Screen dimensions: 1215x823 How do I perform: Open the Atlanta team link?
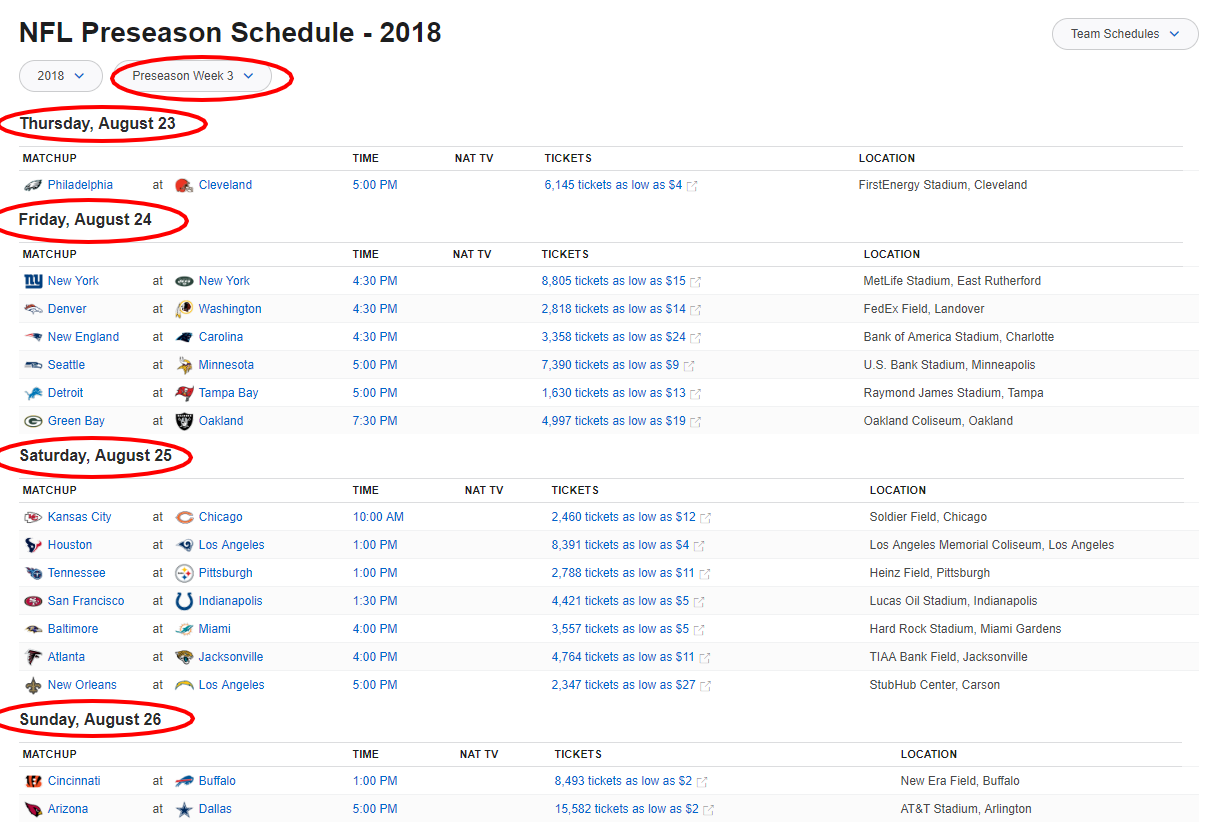coord(66,657)
